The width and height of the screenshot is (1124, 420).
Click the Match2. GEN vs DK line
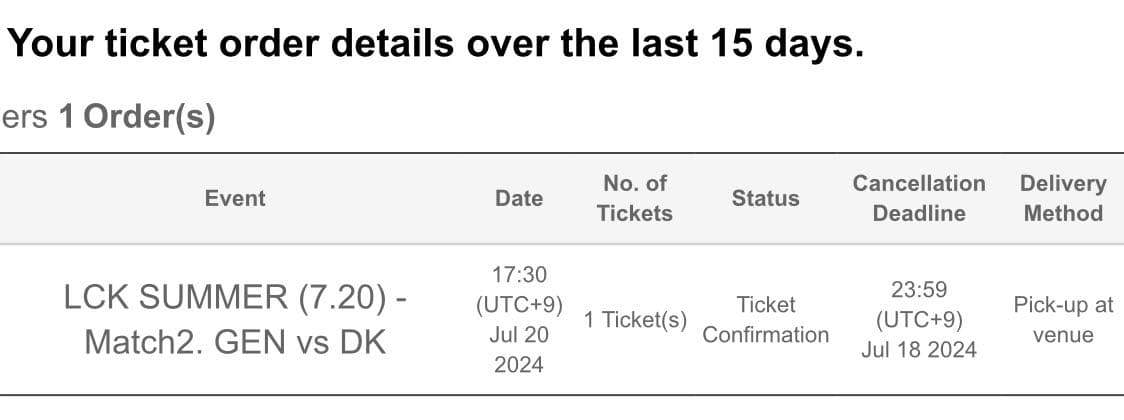235,342
